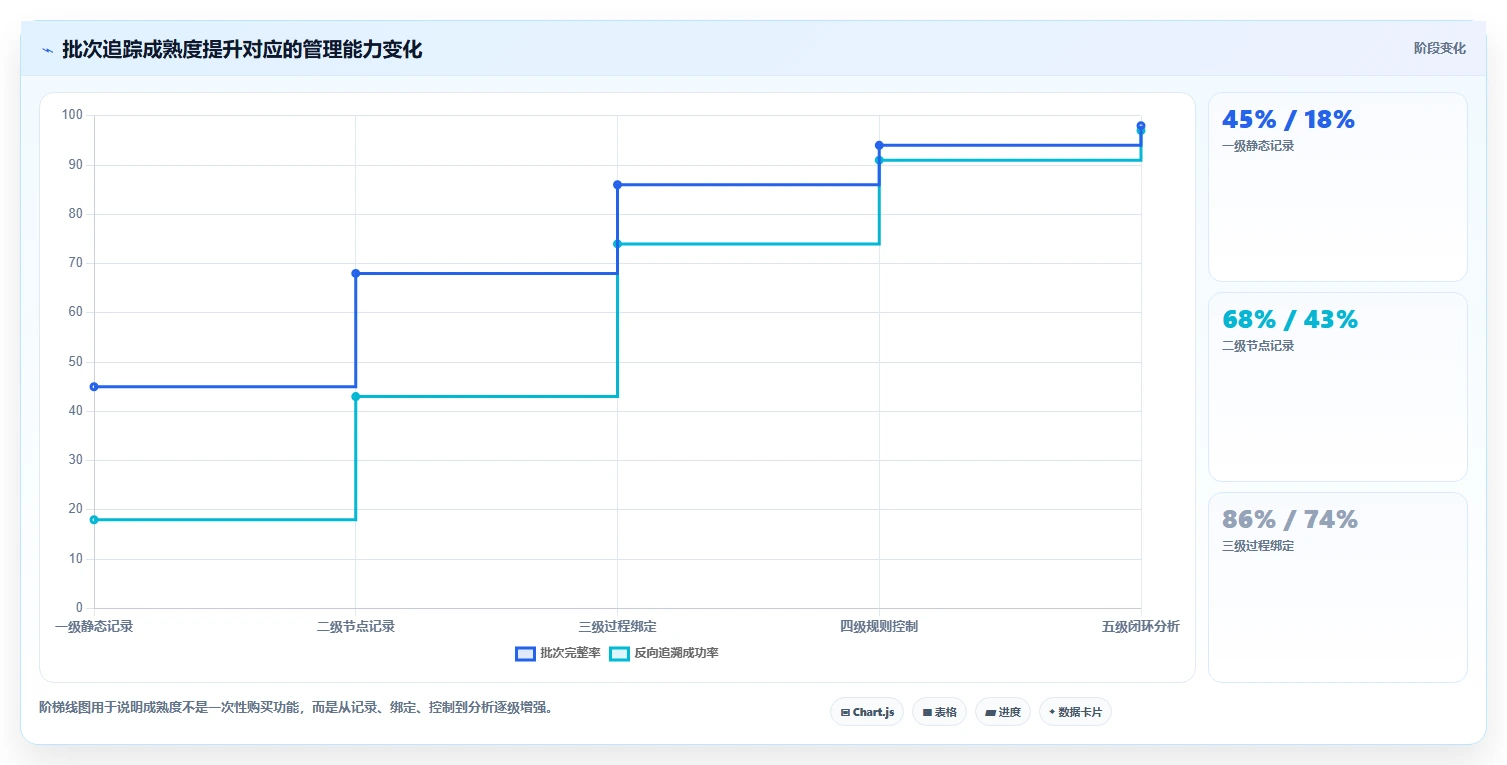Open the 45% / 18% 一级静态记录 card
1507x765 pixels.
1338,187
